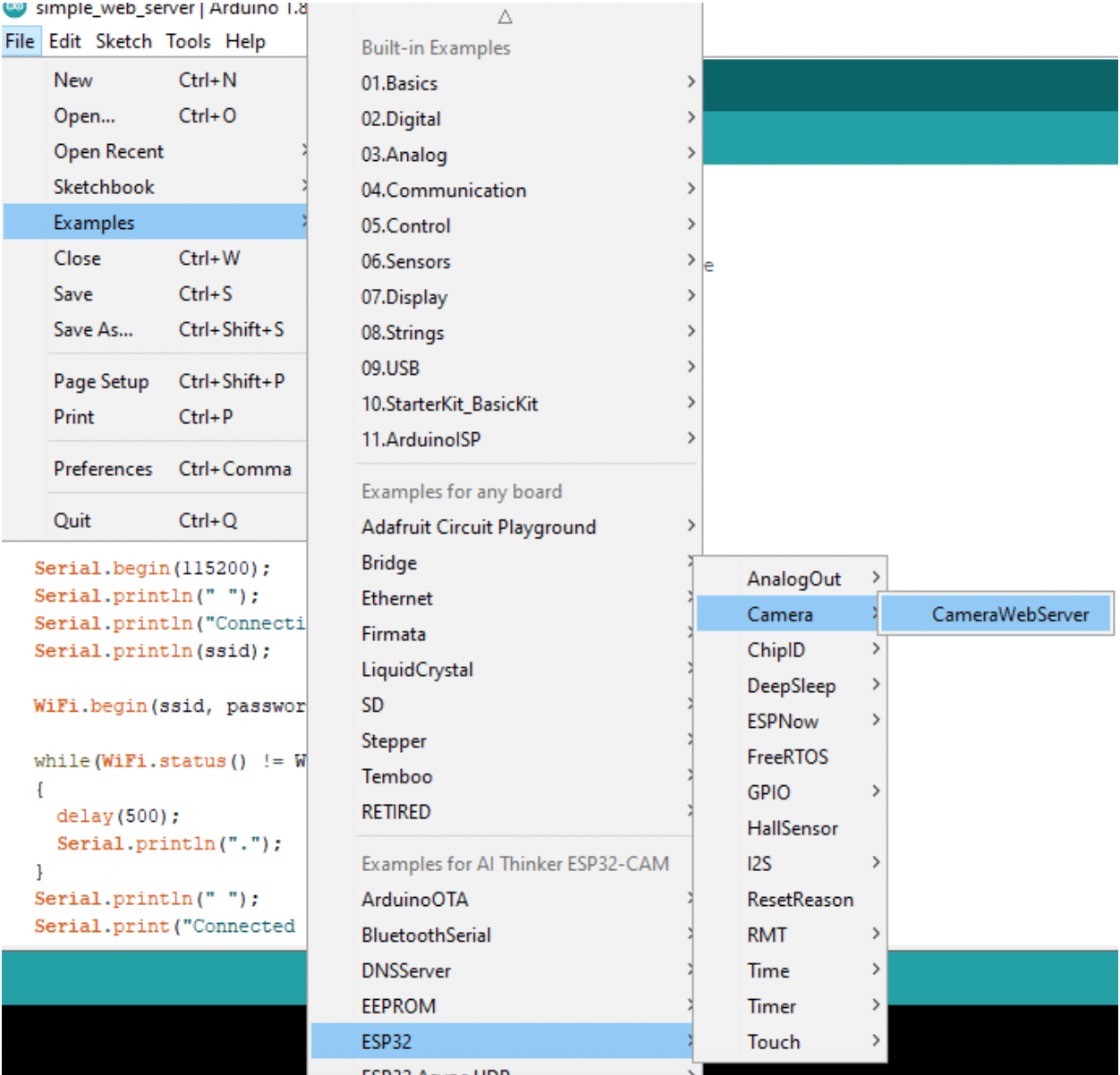Open the AnalogOut submenu
The width and height of the screenshot is (1120, 1075).
(x=791, y=579)
